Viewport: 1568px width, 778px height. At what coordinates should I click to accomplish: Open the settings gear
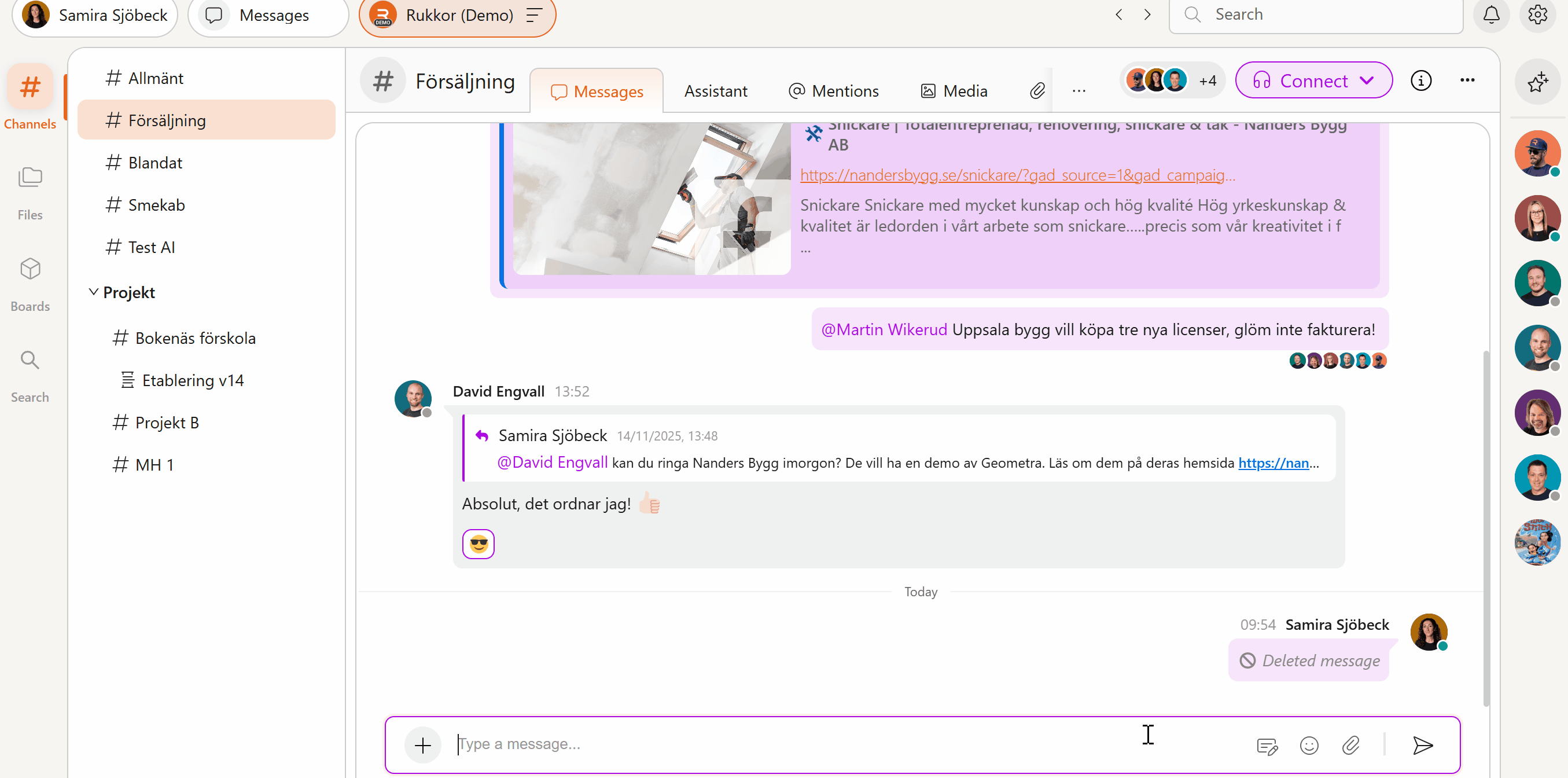(x=1537, y=14)
